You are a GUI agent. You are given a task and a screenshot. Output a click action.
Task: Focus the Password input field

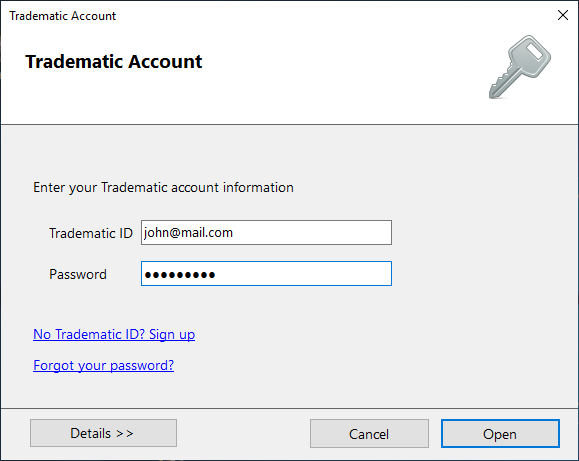coord(266,274)
